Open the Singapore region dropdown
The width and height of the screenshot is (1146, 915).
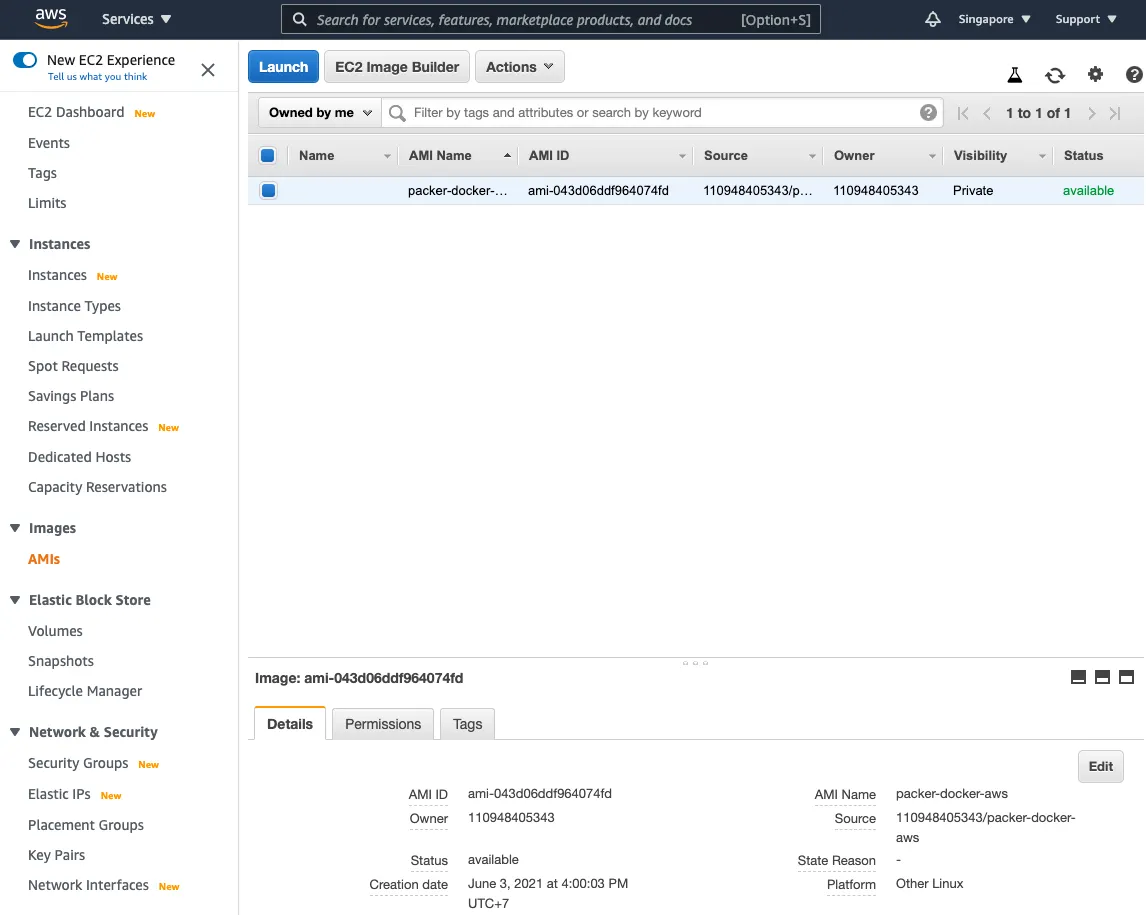994,19
